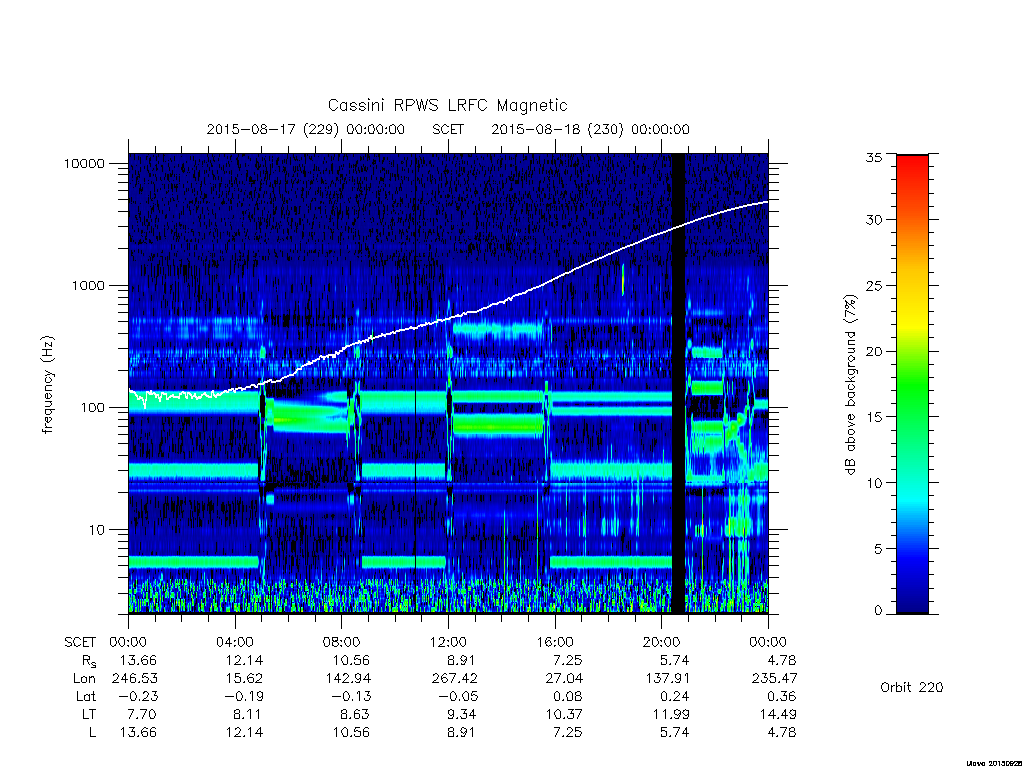Select the L row value 10.56
1024x768 pixels.
(351, 733)
